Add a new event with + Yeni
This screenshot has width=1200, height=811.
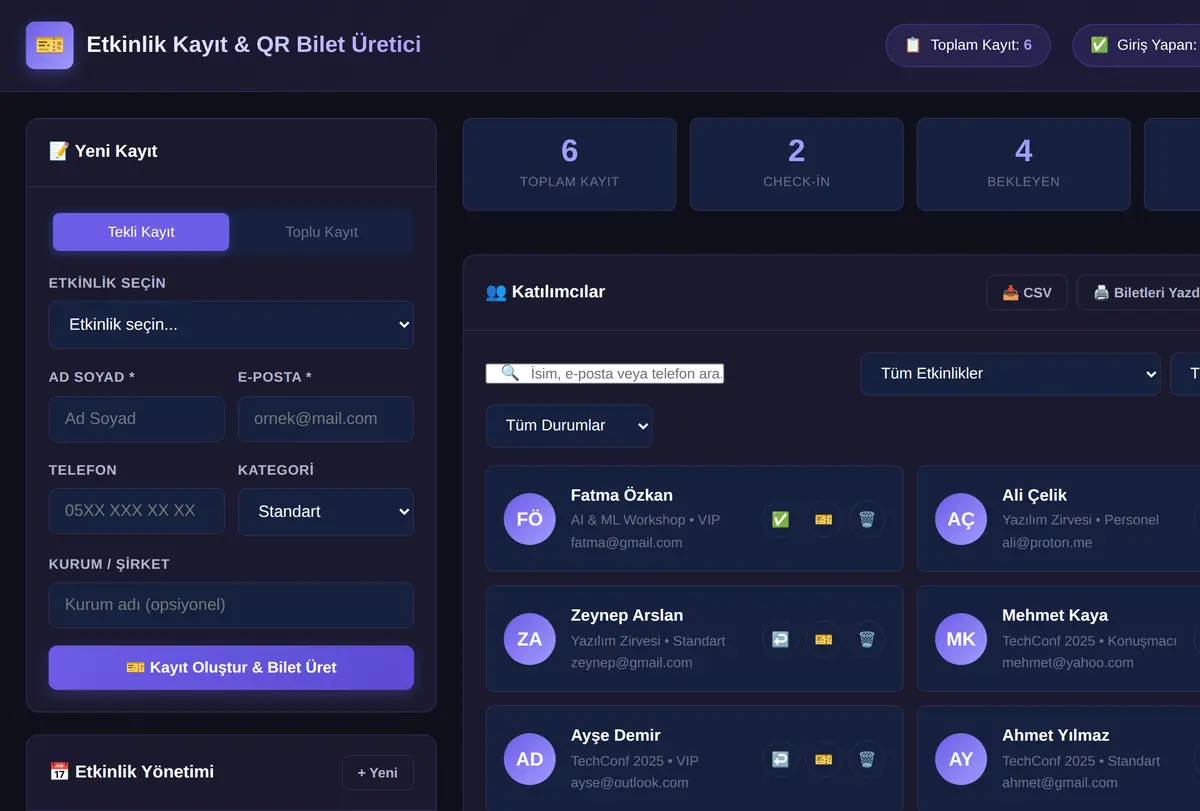[377, 772]
